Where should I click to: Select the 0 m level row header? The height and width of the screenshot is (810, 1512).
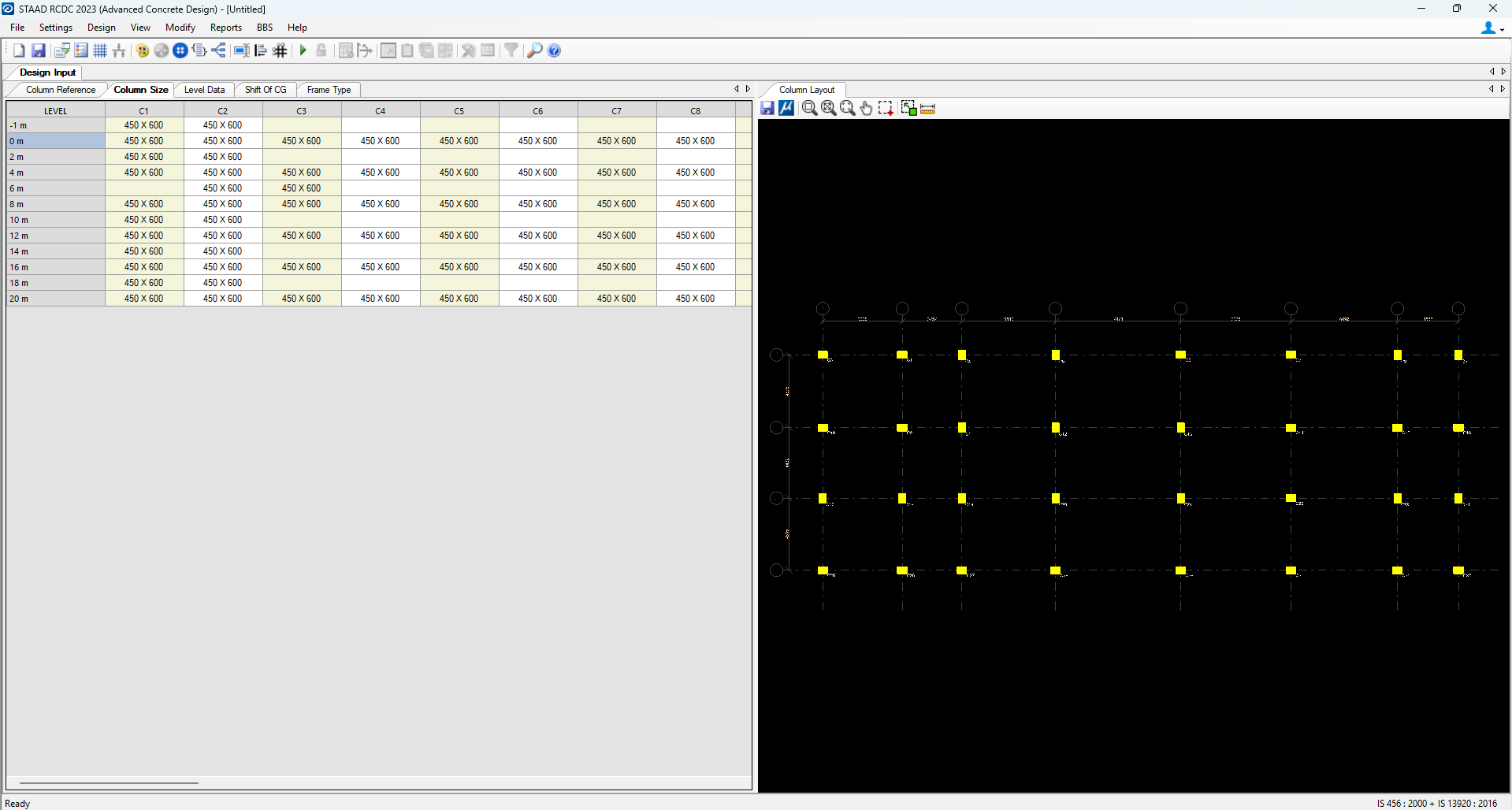(55, 141)
